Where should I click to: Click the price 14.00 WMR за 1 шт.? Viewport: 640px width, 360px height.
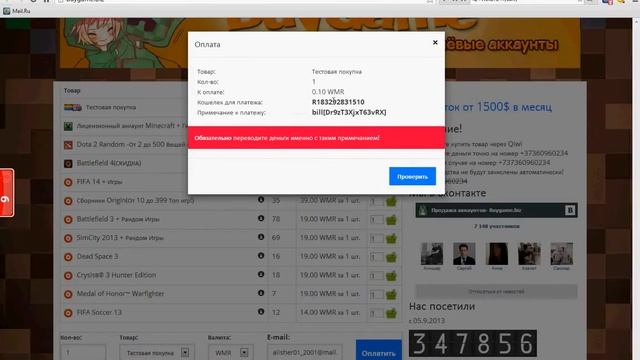330,313
